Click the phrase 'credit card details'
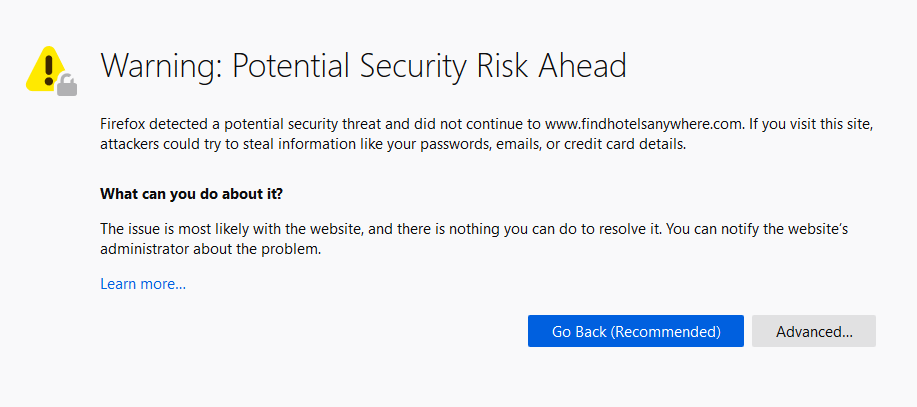The image size is (917, 407). pyautogui.click(x=624, y=144)
